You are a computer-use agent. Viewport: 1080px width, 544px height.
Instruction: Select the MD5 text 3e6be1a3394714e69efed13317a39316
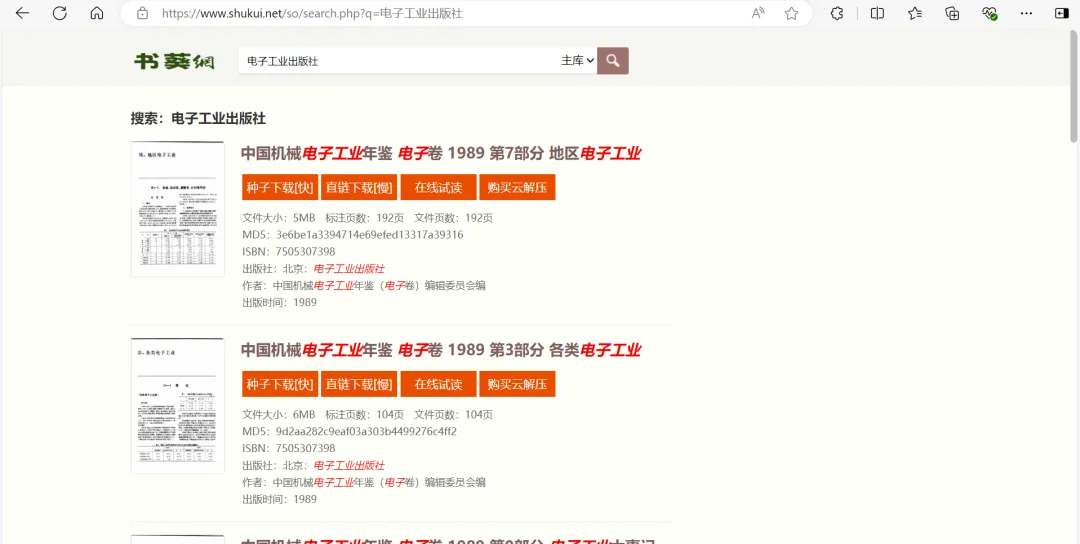click(x=369, y=235)
